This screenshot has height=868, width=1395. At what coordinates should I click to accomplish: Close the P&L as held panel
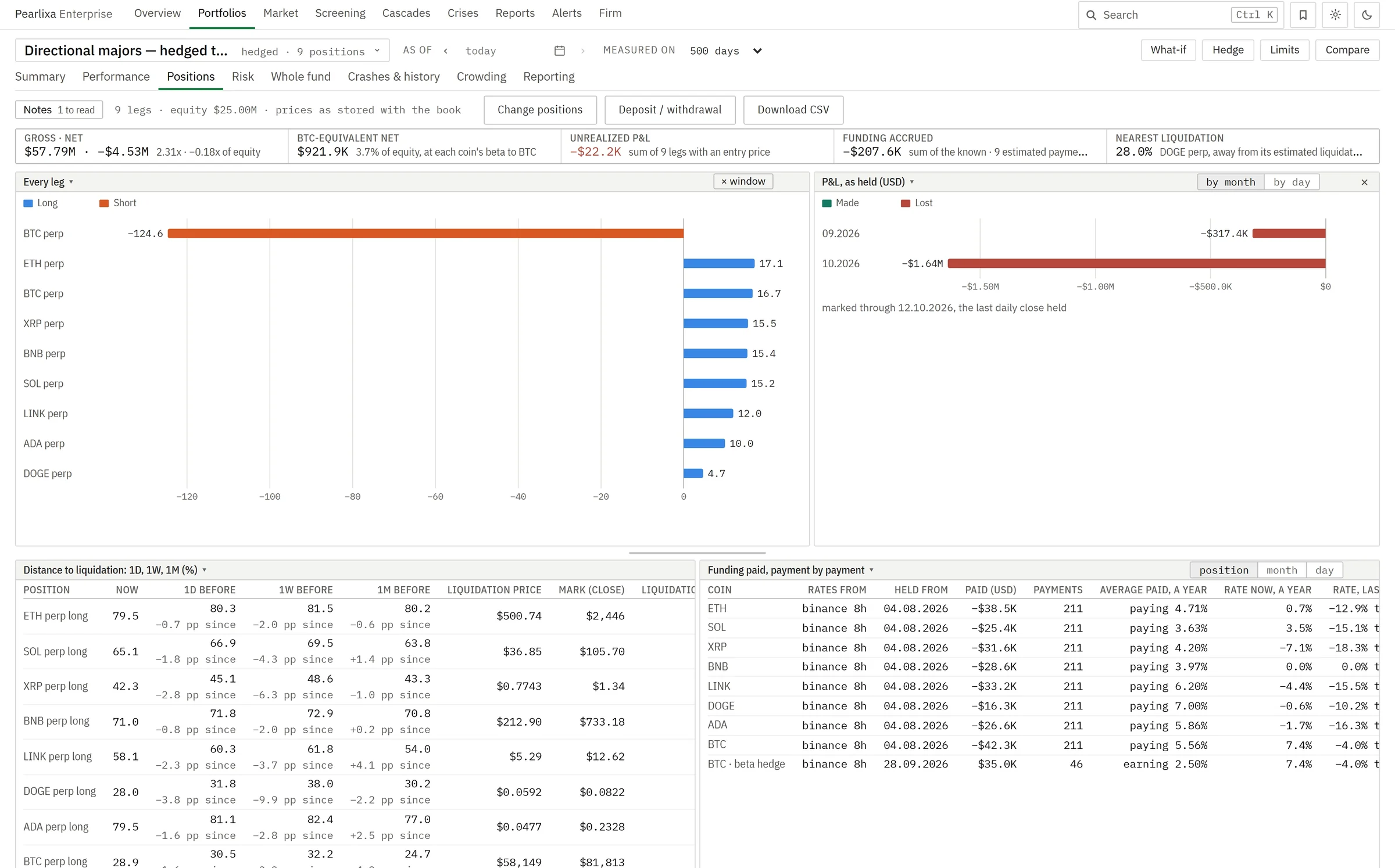coord(1364,182)
